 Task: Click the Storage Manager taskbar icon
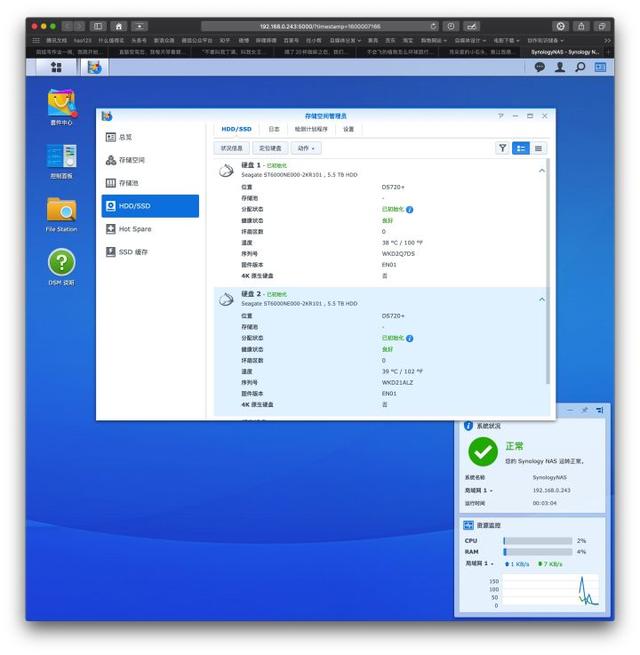tap(95, 67)
